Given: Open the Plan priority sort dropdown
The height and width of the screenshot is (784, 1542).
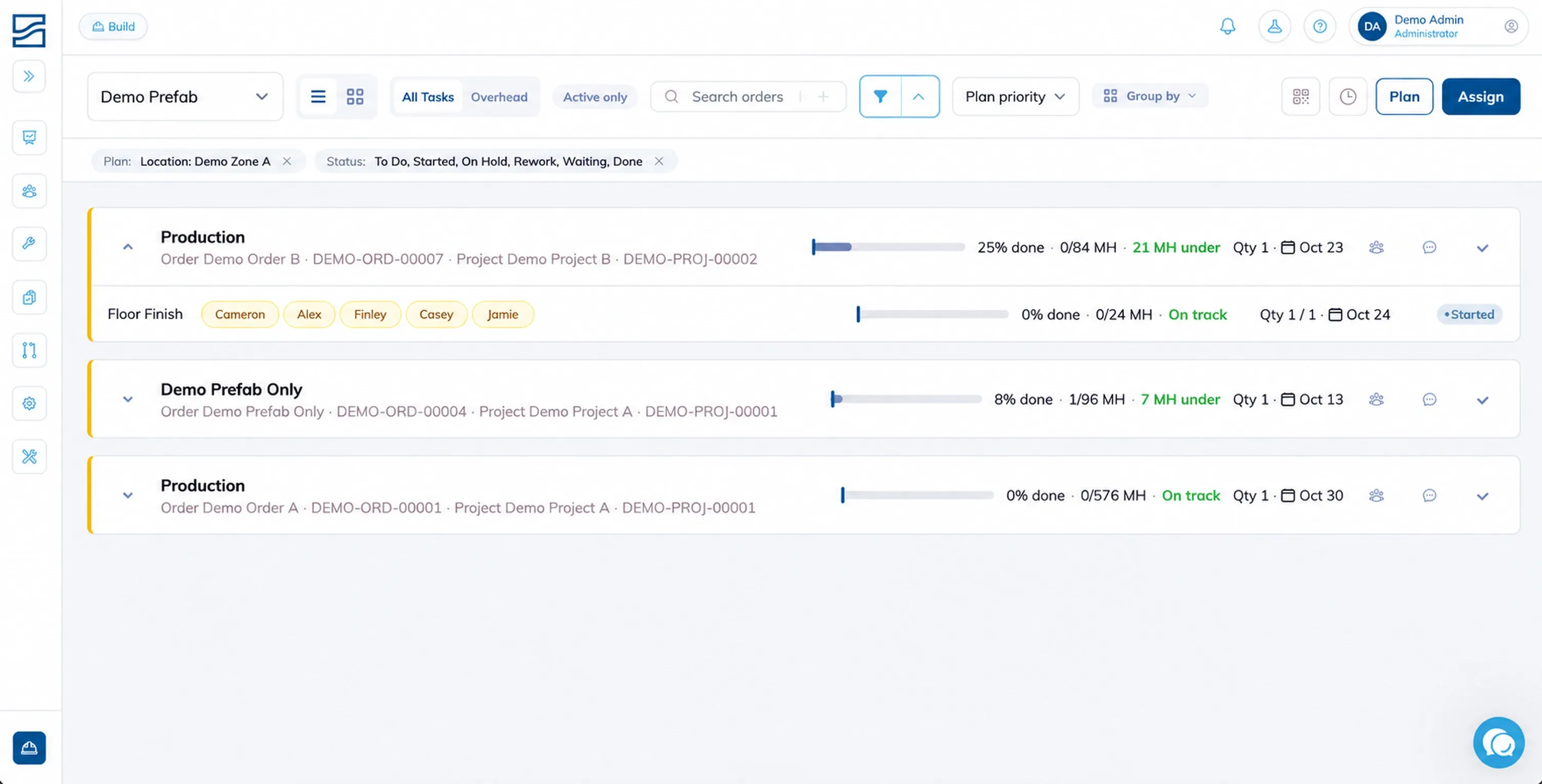Looking at the screenshot, I should 1015,96.
